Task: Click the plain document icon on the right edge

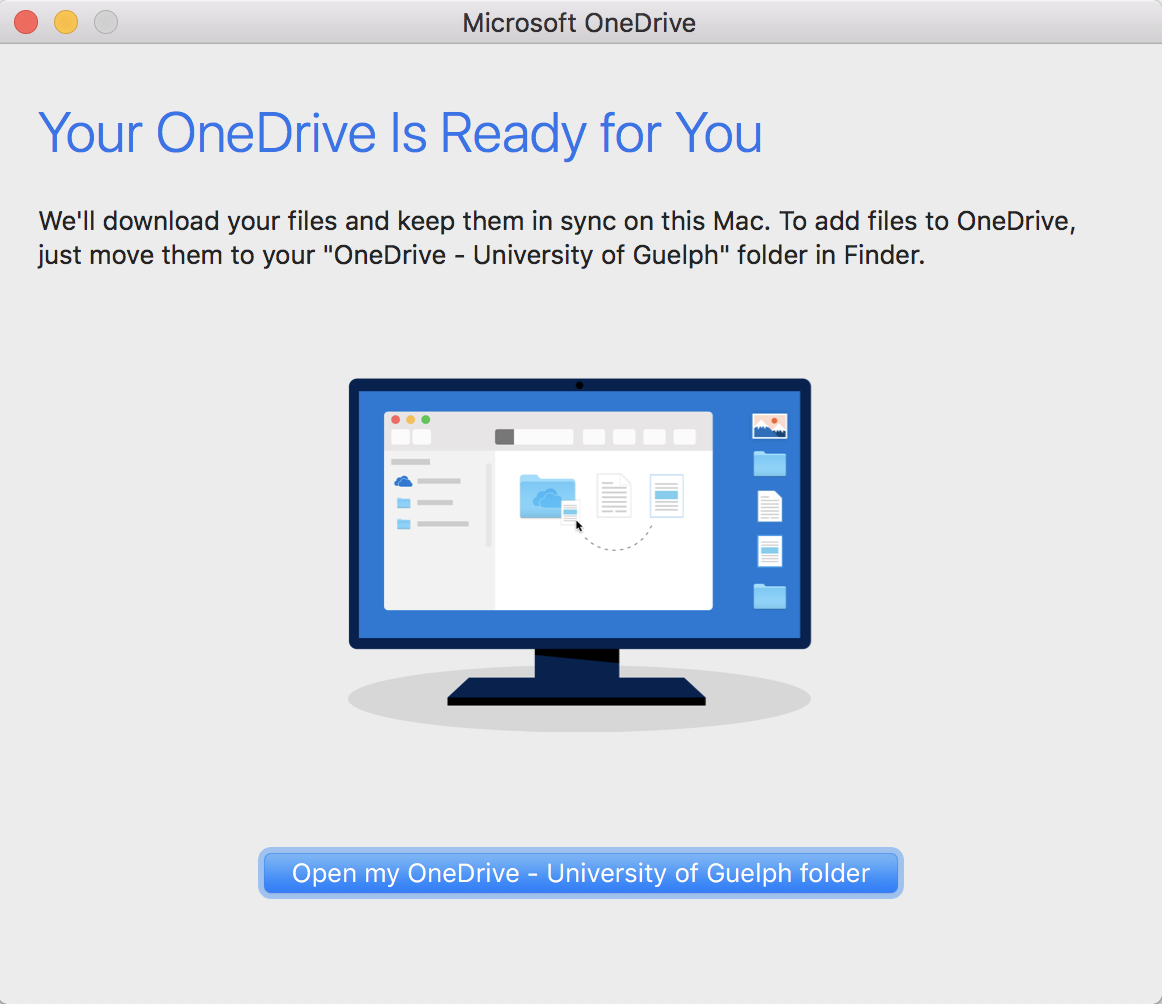Action: [769, 507]
